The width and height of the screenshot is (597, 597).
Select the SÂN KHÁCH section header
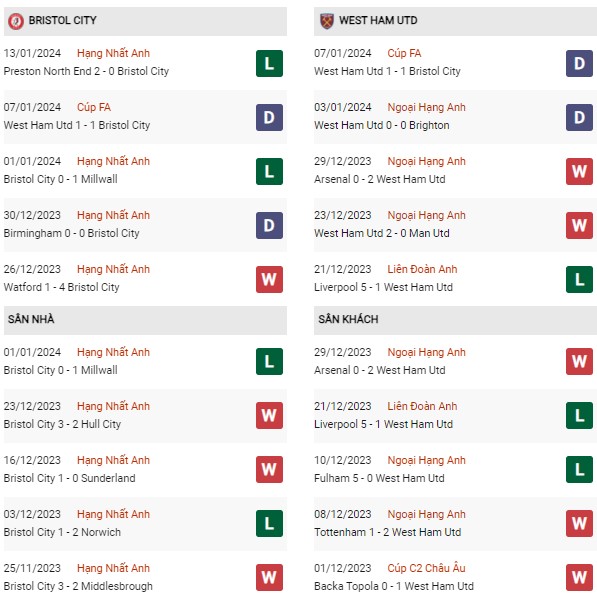tap(455, 319)
